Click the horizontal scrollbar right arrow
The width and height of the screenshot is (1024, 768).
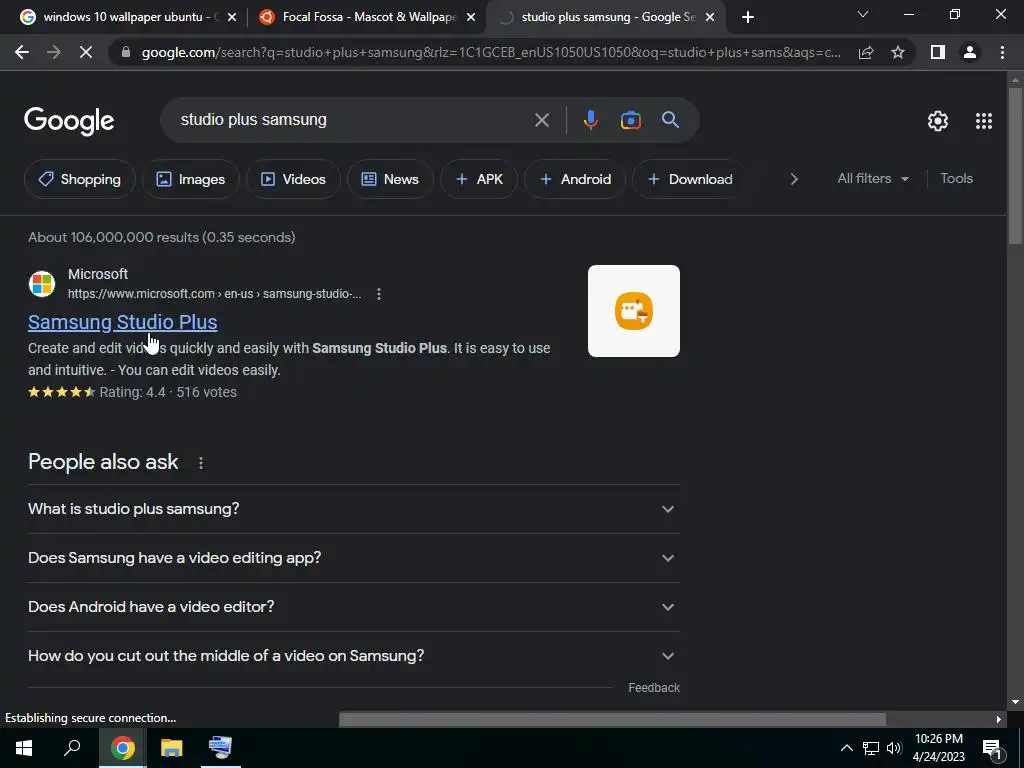click(999, 719)
